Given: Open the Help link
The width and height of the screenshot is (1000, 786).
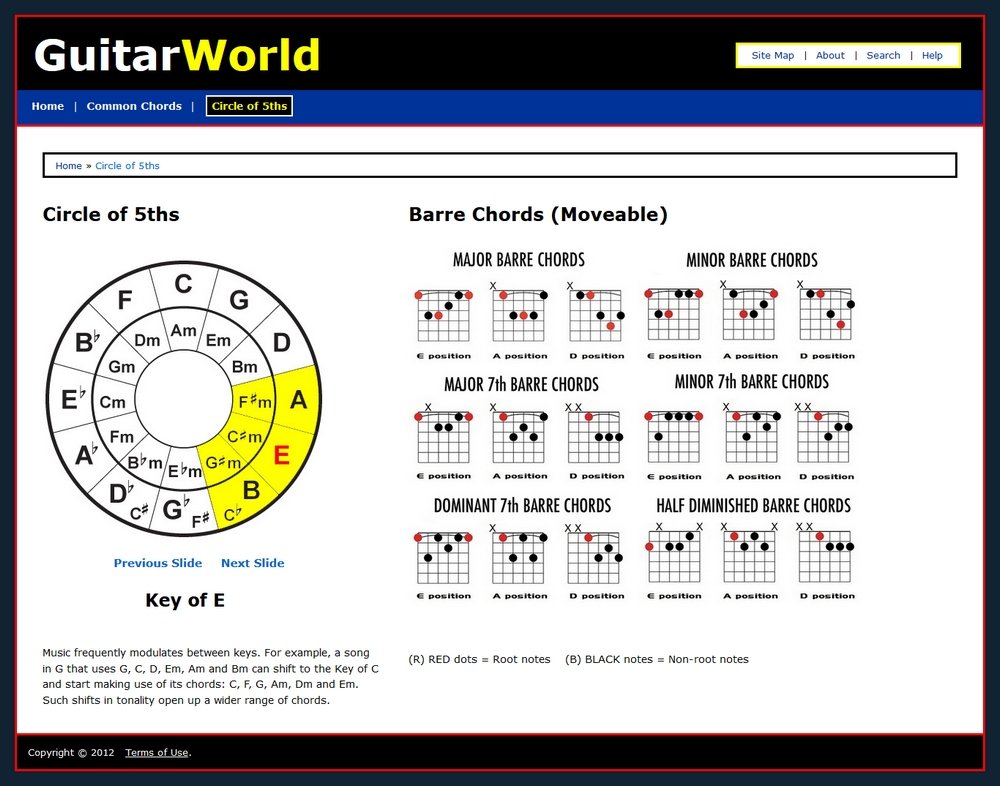Looking at the screenshot, I should (932, 56).
